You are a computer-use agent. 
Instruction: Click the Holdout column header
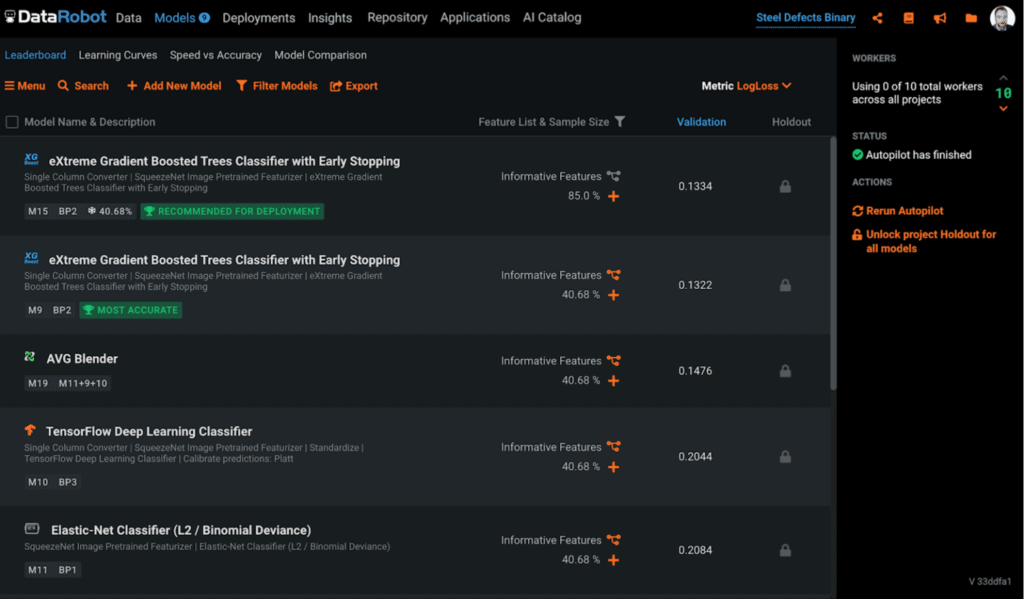click(x=791, y=121)
